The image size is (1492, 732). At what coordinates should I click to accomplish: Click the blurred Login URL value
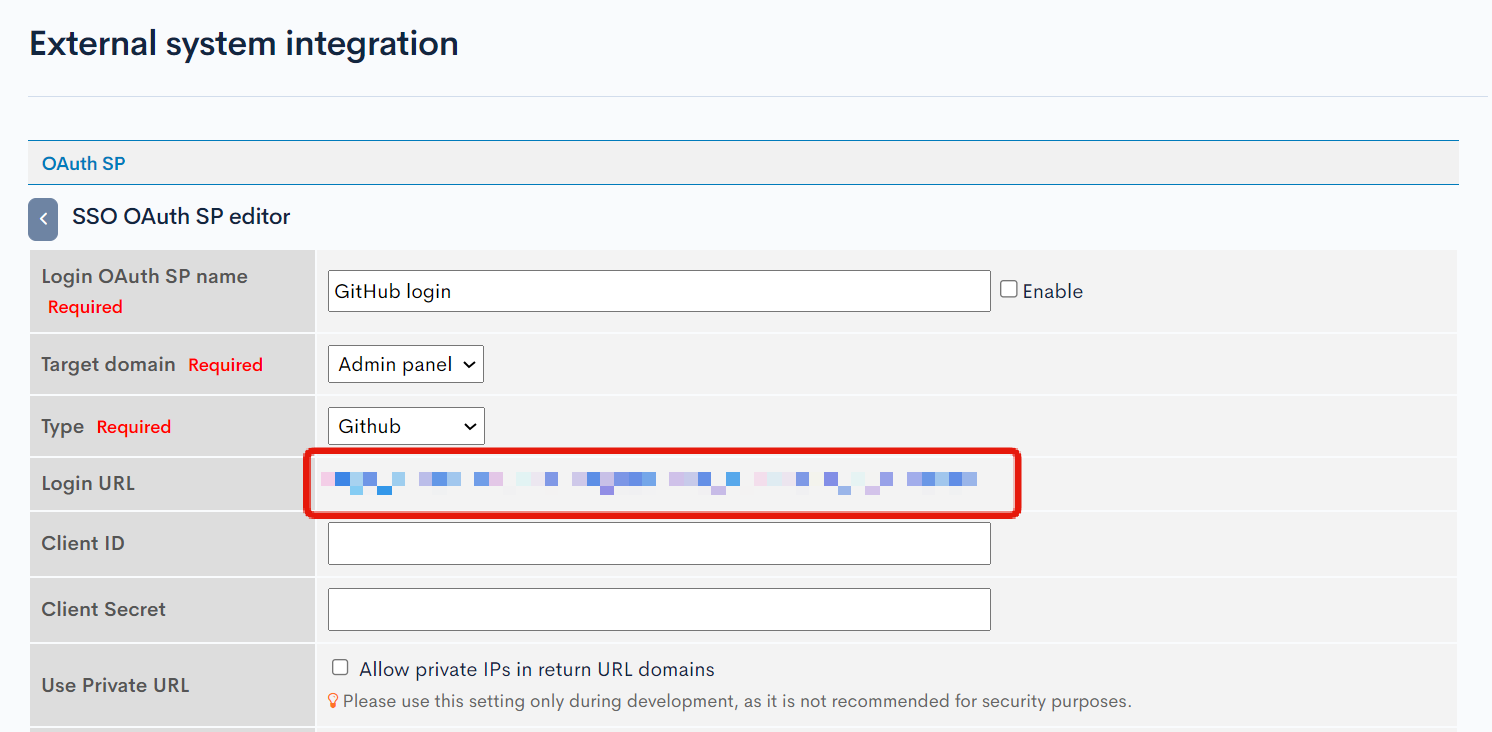(649, 481)
